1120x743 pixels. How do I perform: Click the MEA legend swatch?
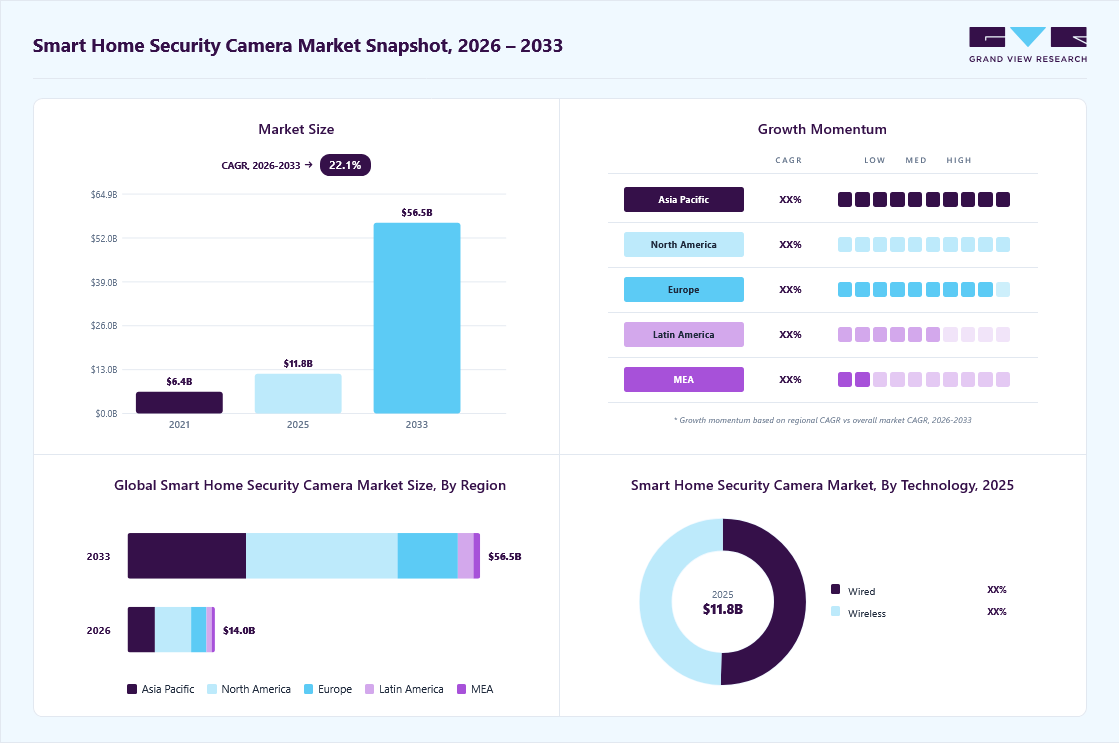[x=461, y=689]
